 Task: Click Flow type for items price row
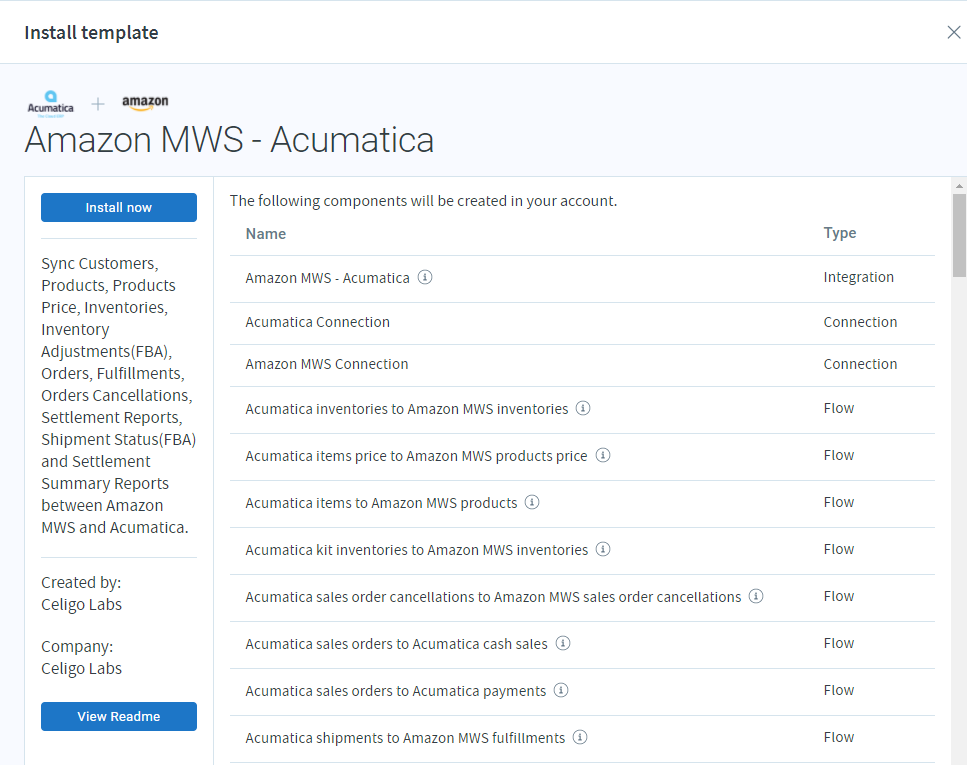(x=839, y=455)
